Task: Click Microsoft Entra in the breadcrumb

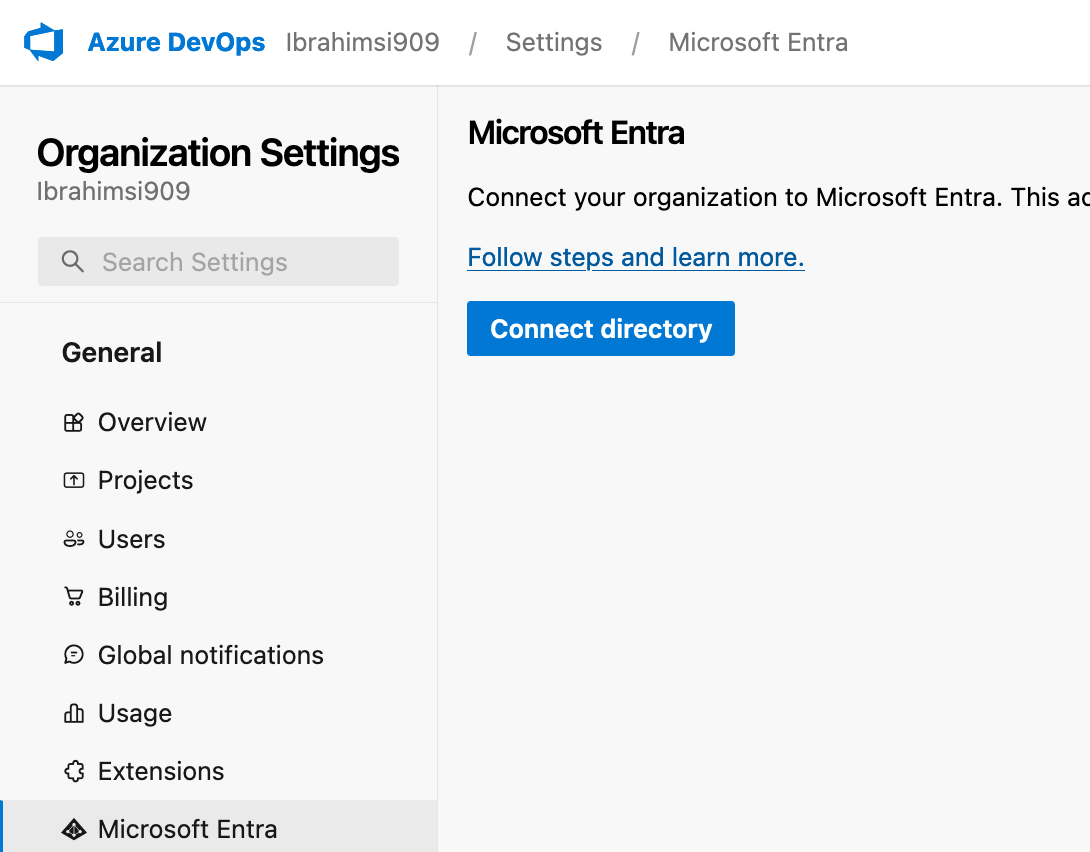Action: point(757,42)
